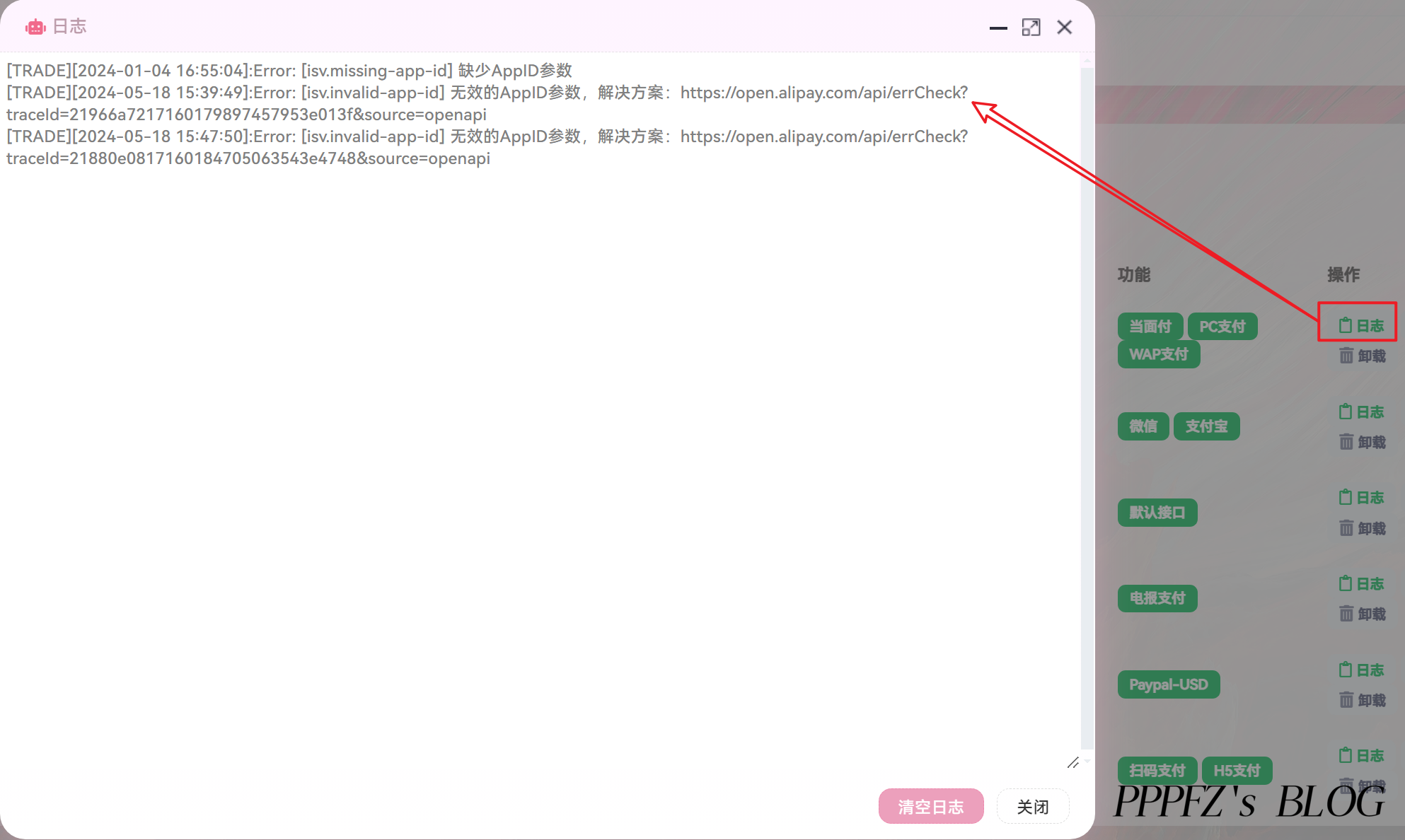Open 日志 for the 当面付 plugin row
Screen dimensions: 1405x840
pos(1361,325)
